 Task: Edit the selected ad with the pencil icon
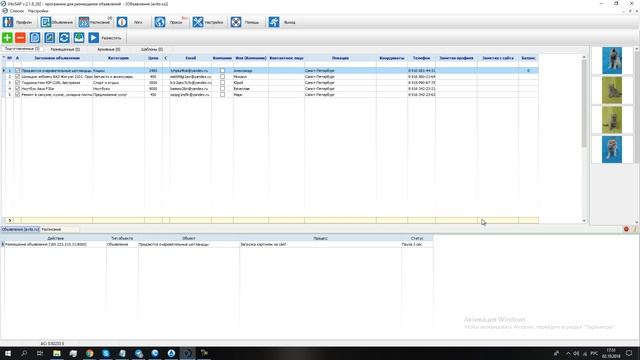coord(49,38)
